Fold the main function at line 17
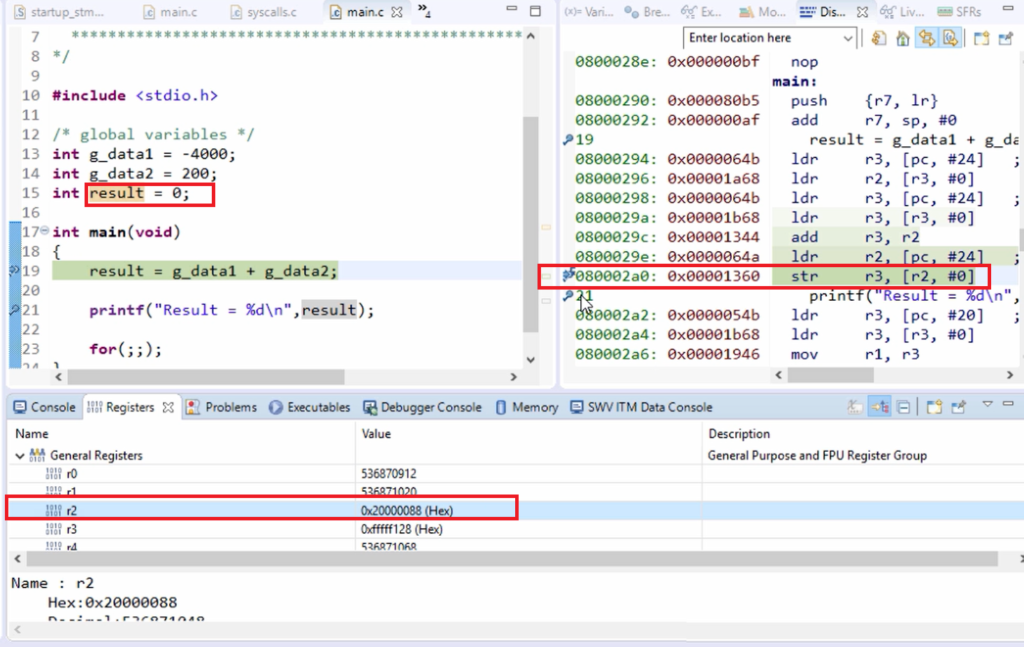The width and height of the screenshot is (1024, 647). 44,230
